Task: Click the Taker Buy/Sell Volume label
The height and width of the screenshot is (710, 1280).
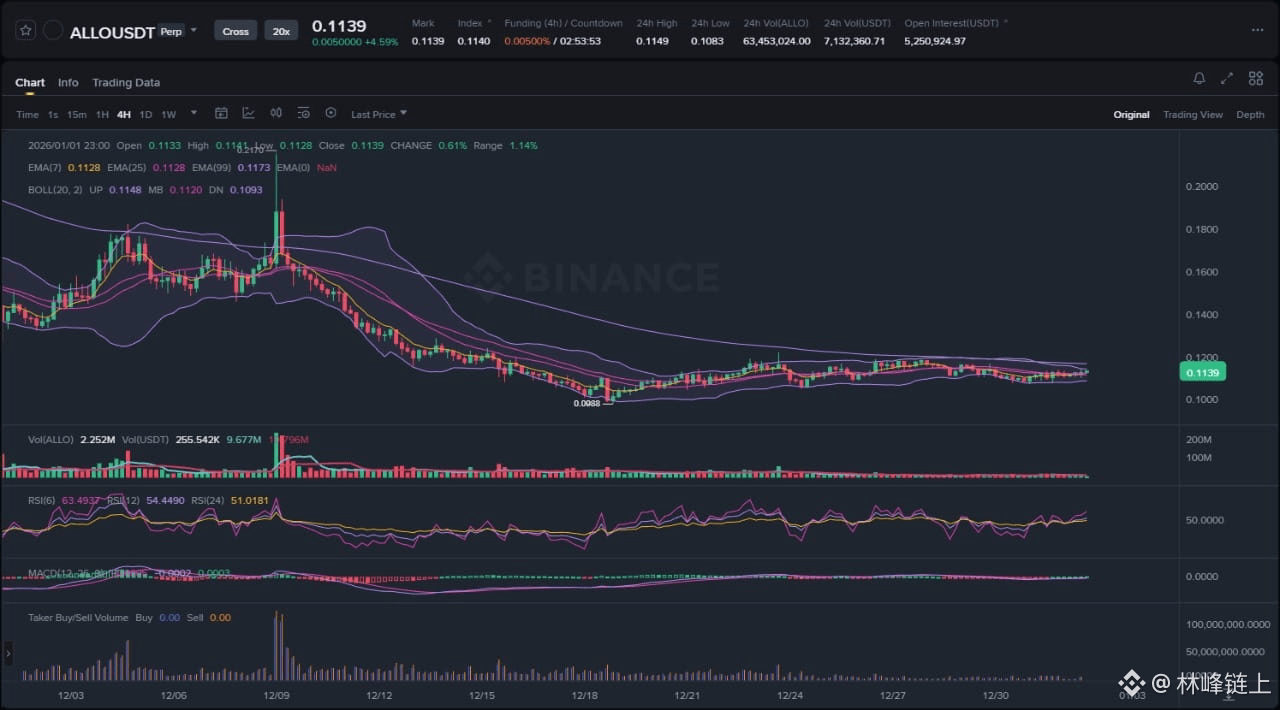Action: (x=78, y=618)
